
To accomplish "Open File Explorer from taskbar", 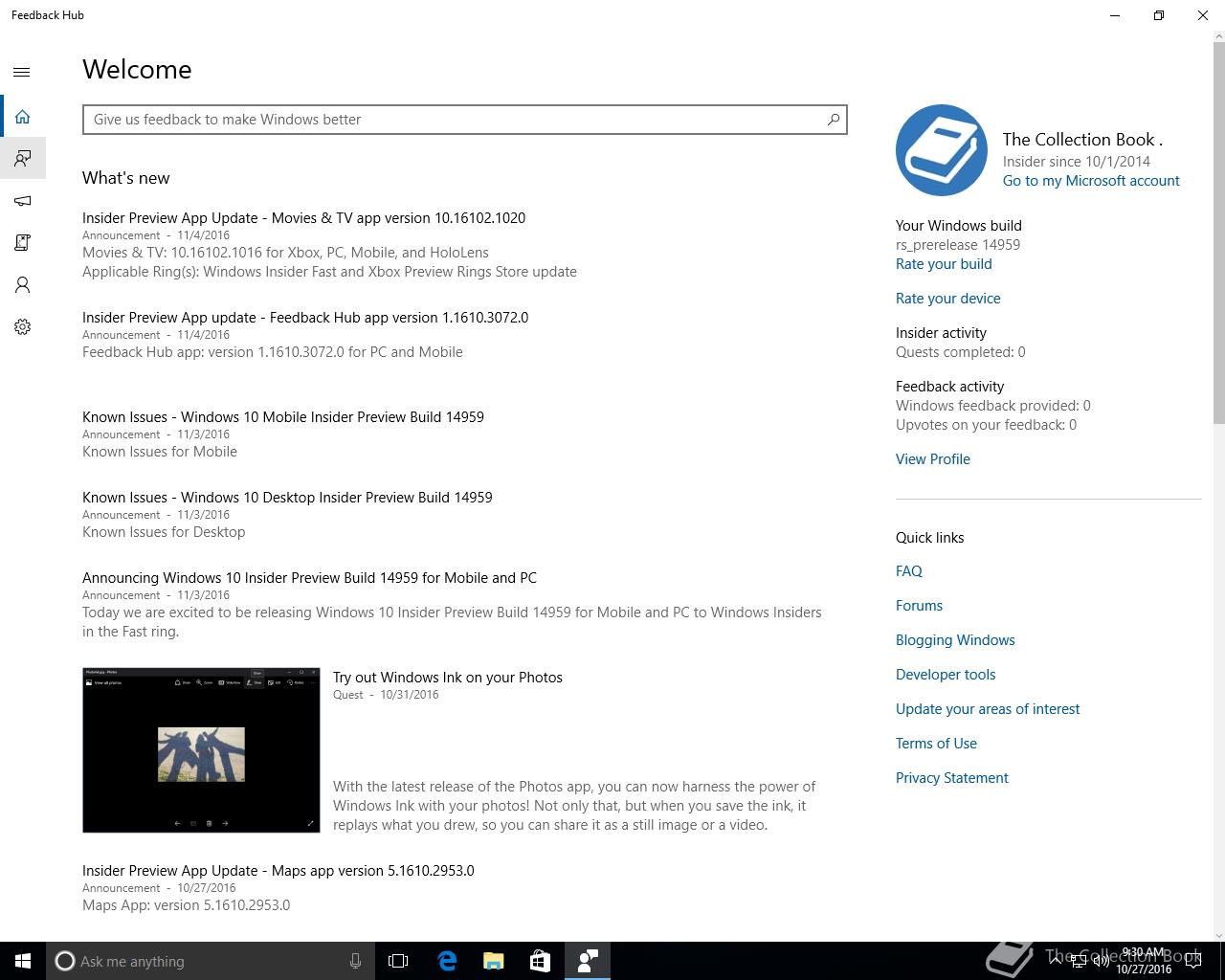I will pyautogui.click(x=493, y=961).
